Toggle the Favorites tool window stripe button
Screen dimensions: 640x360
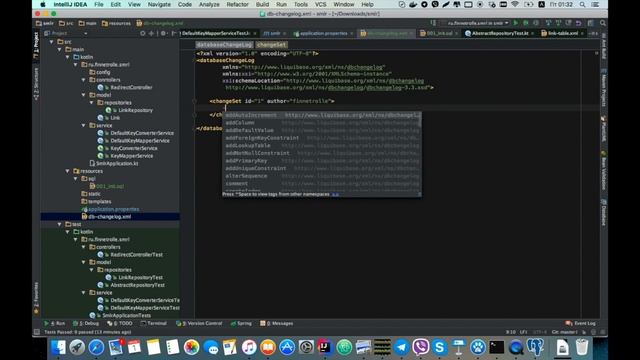(36, 298)
